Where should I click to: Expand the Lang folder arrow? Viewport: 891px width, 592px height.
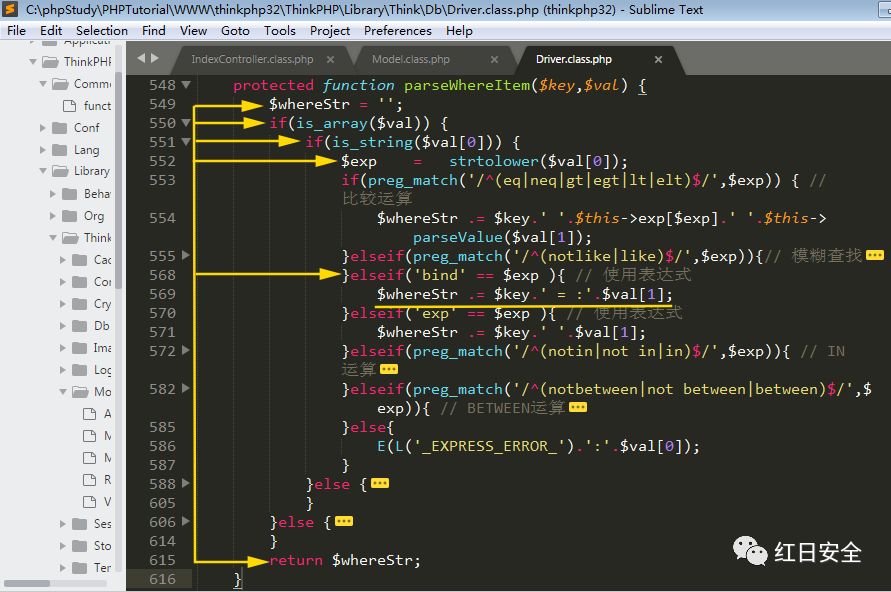coord(43,150)
